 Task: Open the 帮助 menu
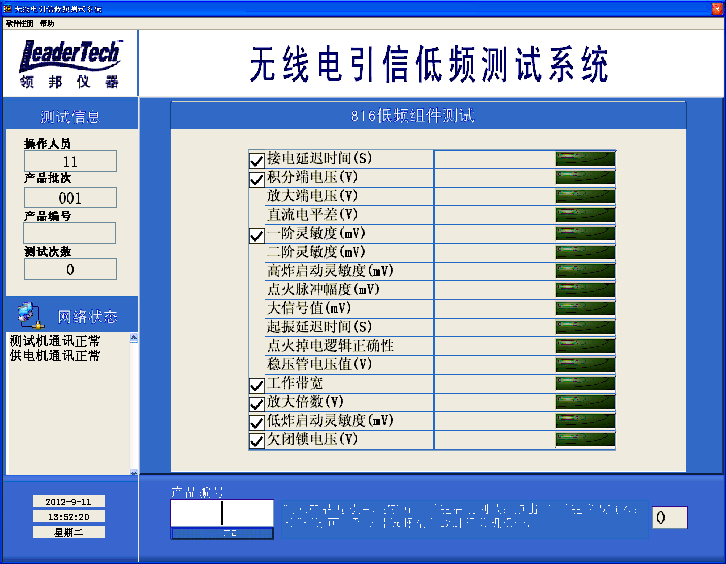47,23
